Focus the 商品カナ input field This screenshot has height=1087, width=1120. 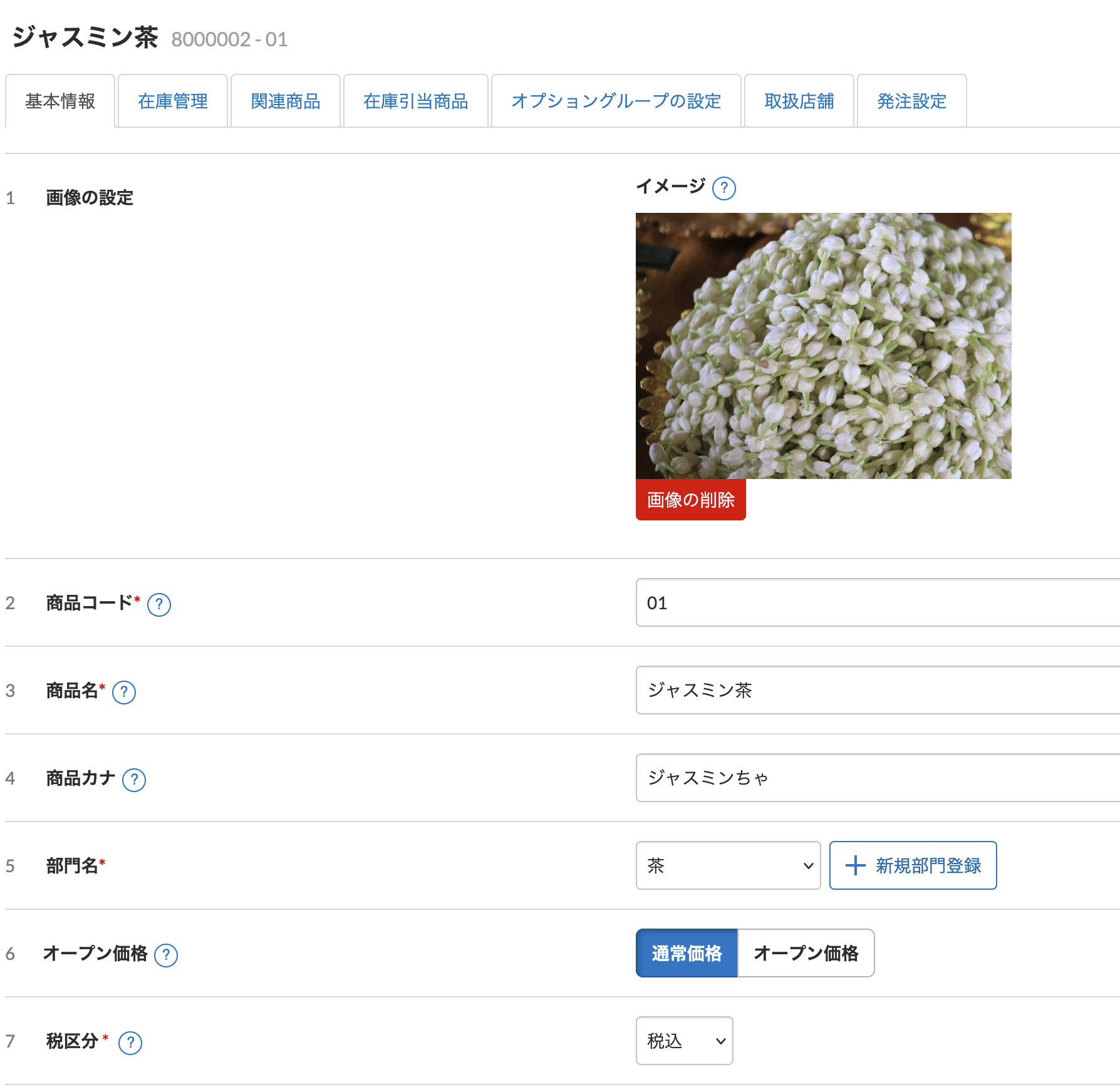878,778
